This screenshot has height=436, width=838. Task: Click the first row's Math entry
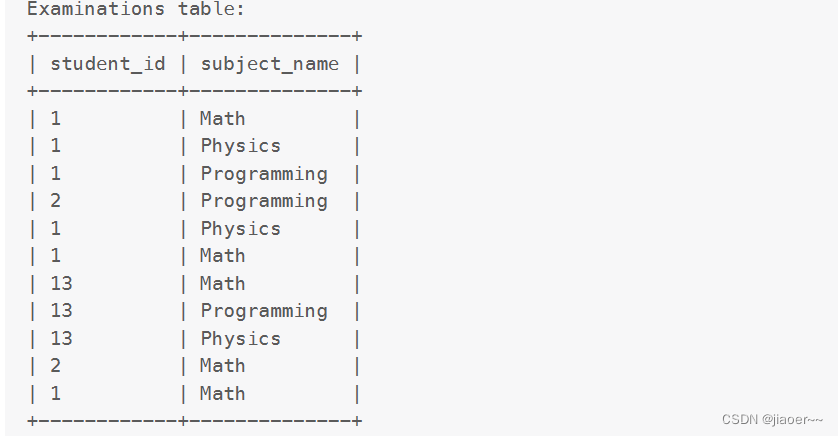tap(223, 119)
